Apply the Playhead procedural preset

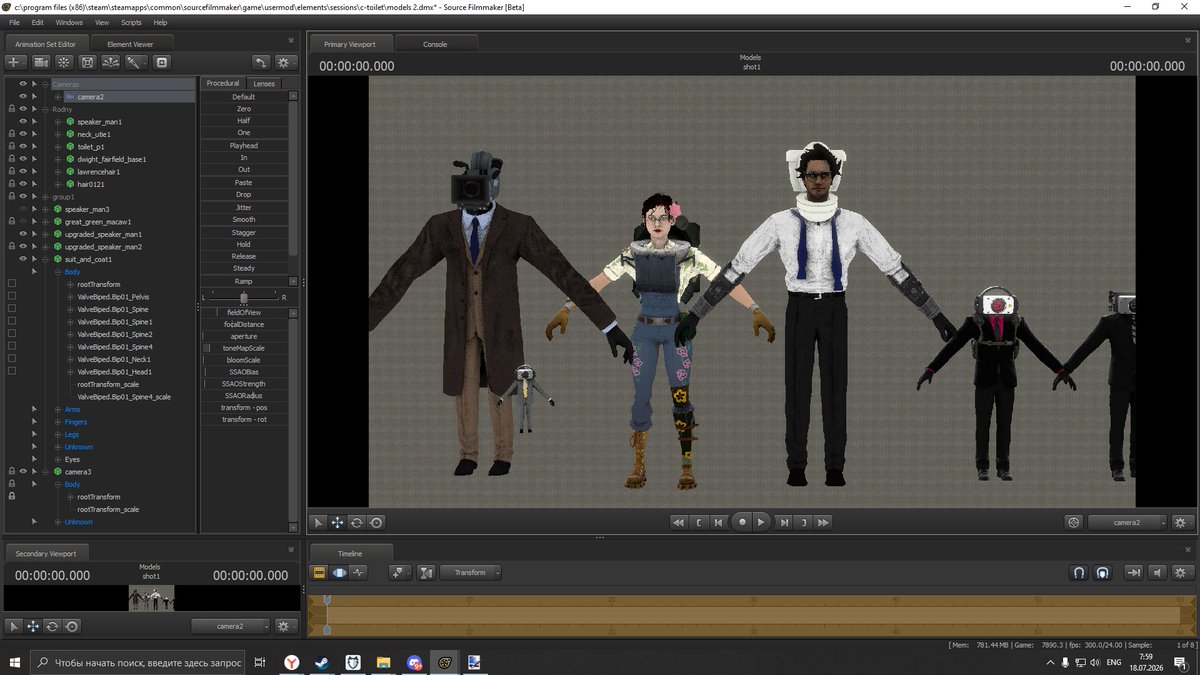244,145
